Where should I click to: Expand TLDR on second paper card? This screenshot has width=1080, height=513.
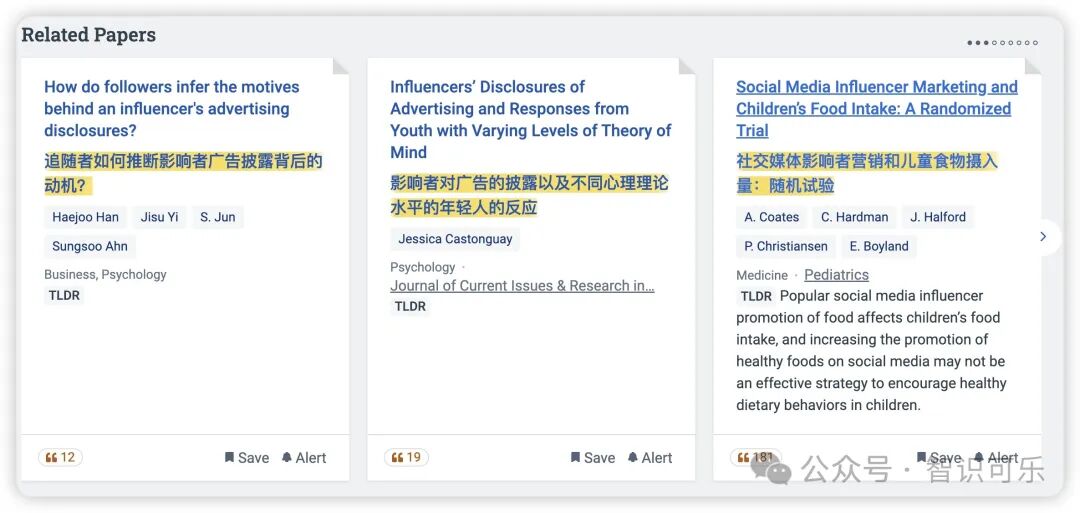[410, 306]
